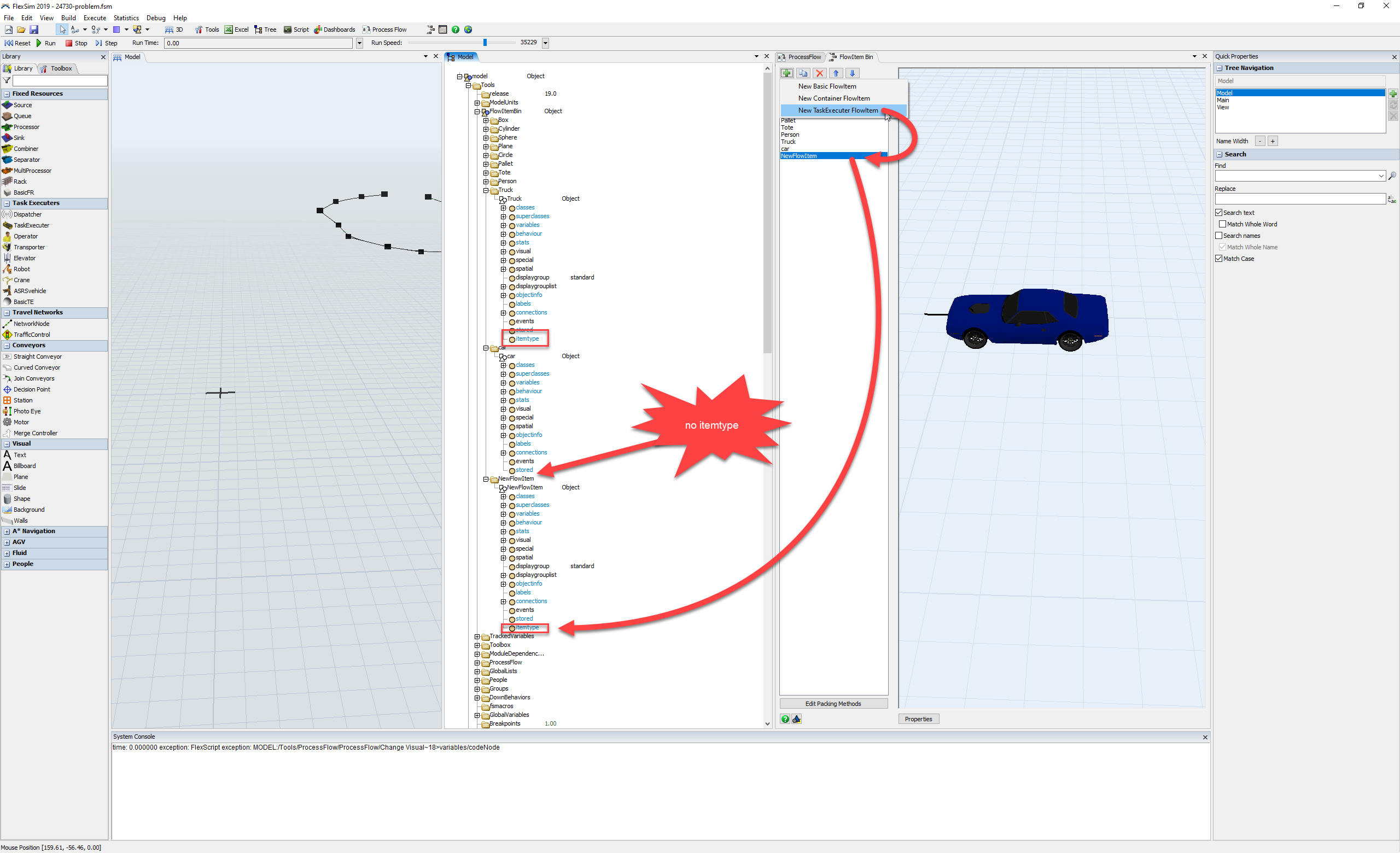Toggle the Search text checkbox
The image size is (1400, 853).
pyautogui.click(x=1219, y=212)
